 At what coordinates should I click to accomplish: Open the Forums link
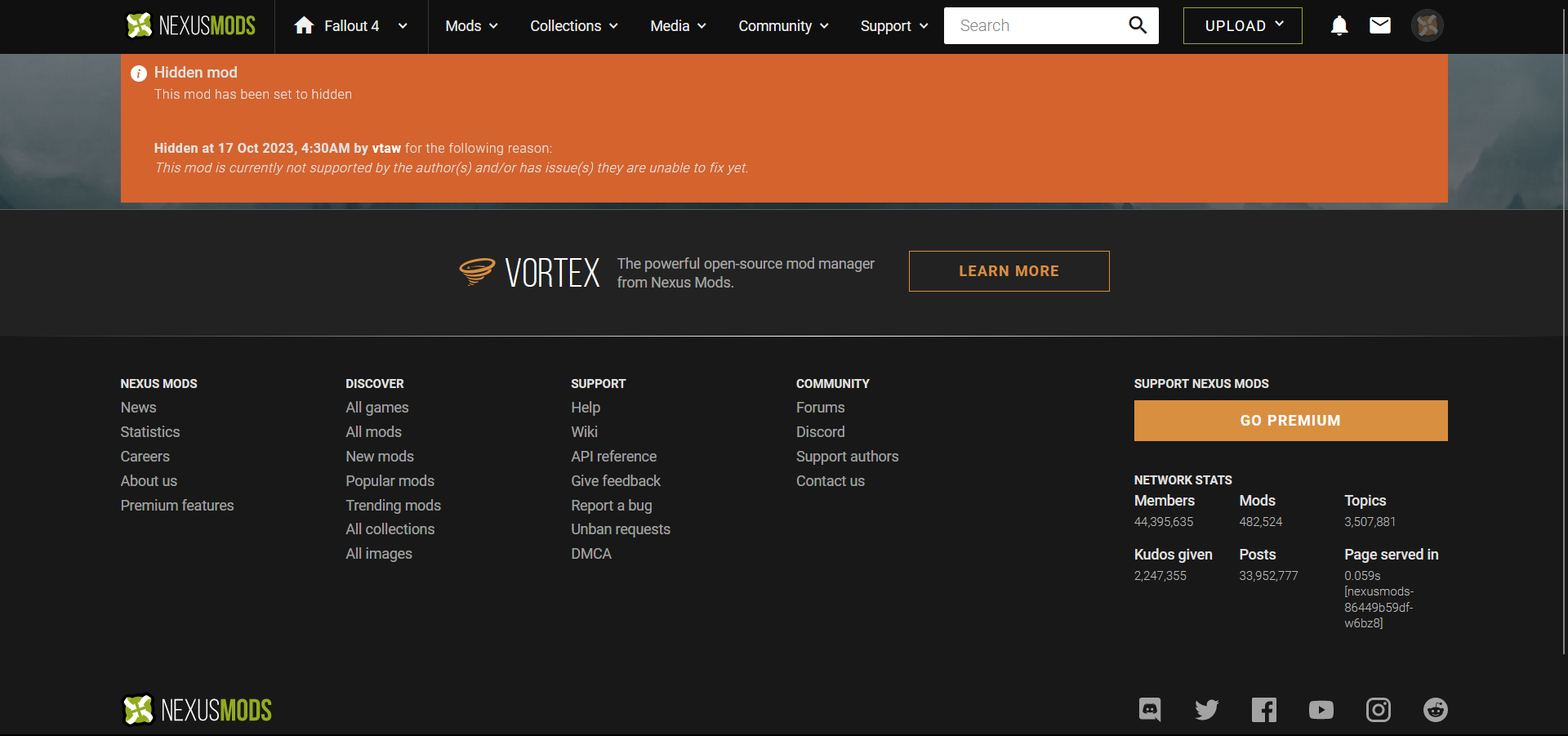821,408
